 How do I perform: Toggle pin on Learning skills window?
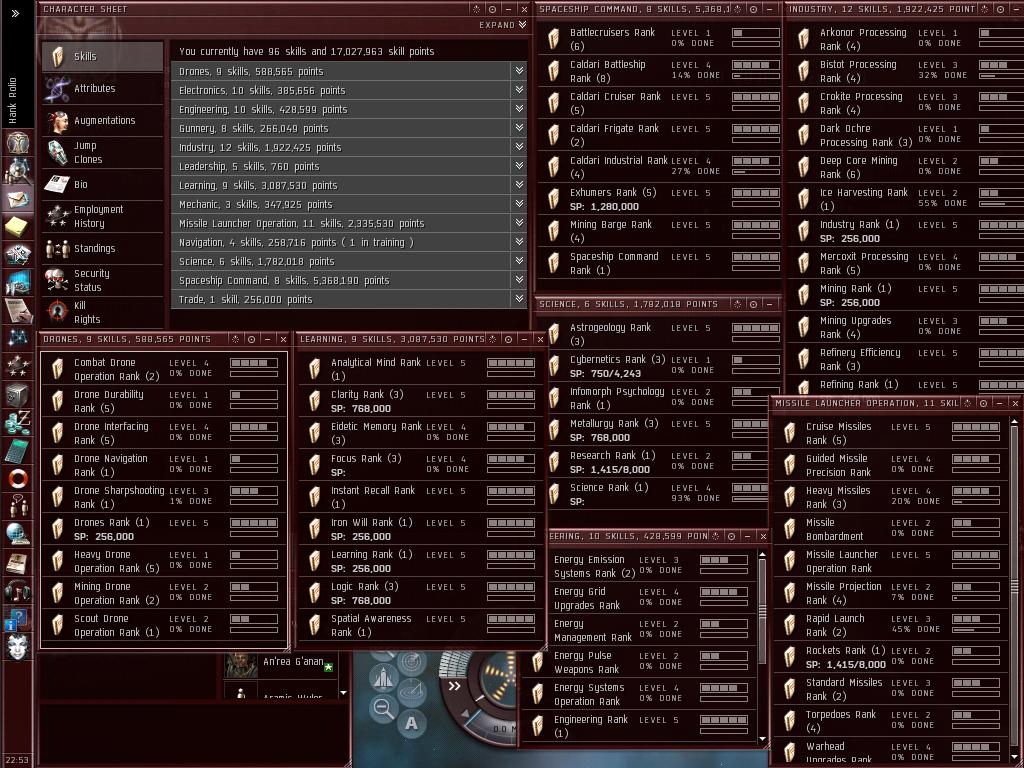click(508, 339)
